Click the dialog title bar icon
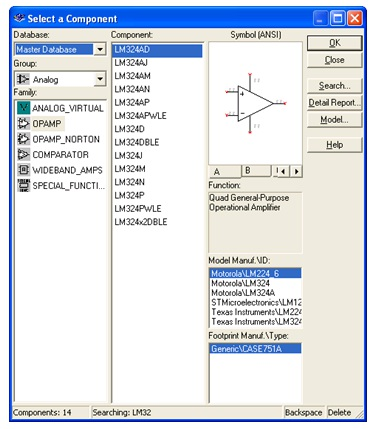373x429 pixels. (19, 18)
